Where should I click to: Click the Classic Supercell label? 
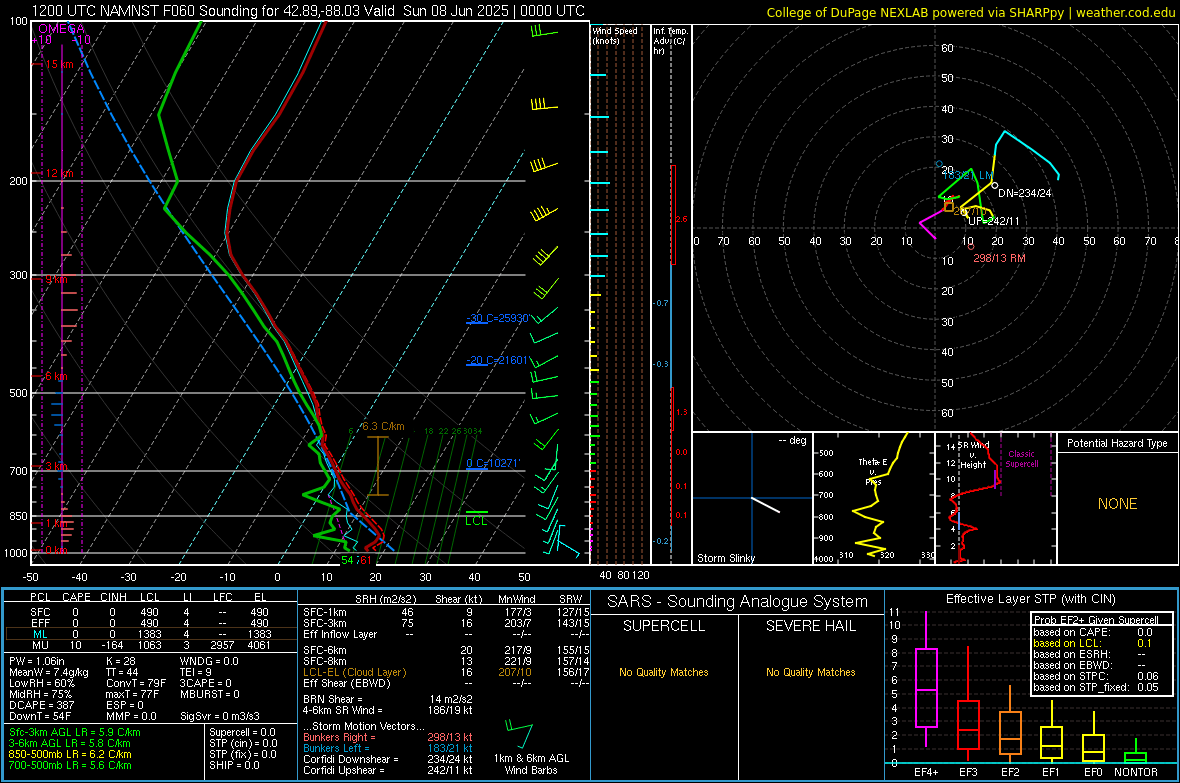(1021, 459)
